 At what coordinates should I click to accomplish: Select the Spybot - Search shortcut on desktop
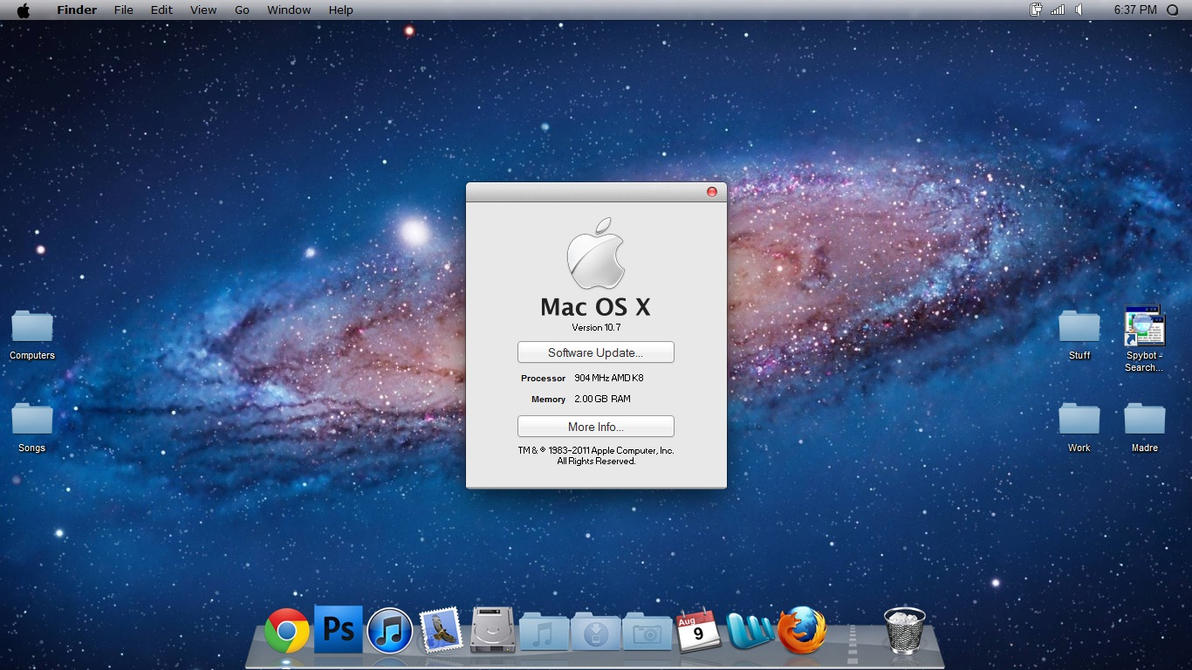tap(1144, 328)
